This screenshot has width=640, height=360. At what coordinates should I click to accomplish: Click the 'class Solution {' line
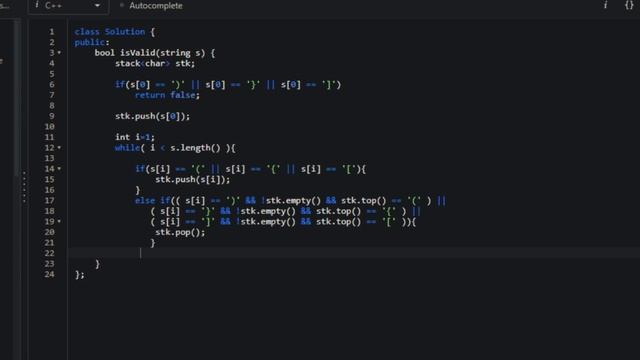(x=115, y=32)
